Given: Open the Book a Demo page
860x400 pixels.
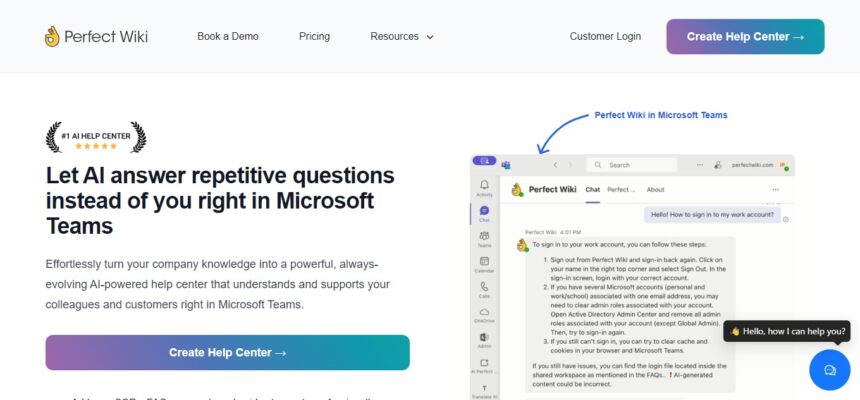Looking at the screenshot, I should pyautogui.click(x=228, y=36).
